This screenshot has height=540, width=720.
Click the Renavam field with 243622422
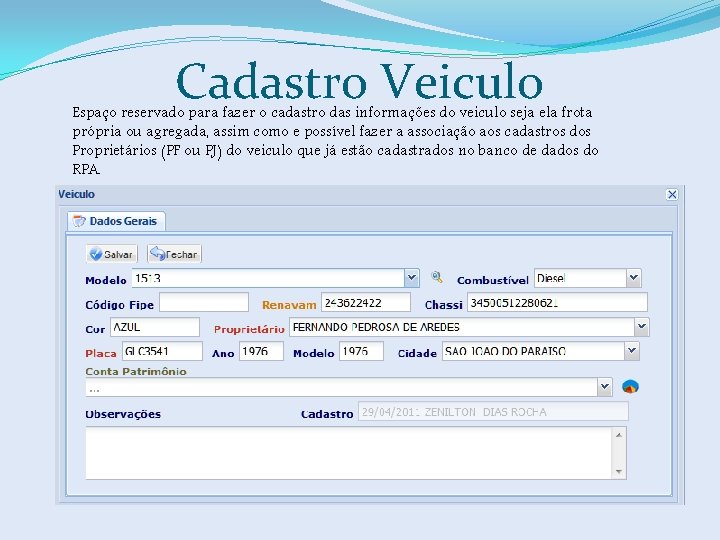tap(366, 303)
